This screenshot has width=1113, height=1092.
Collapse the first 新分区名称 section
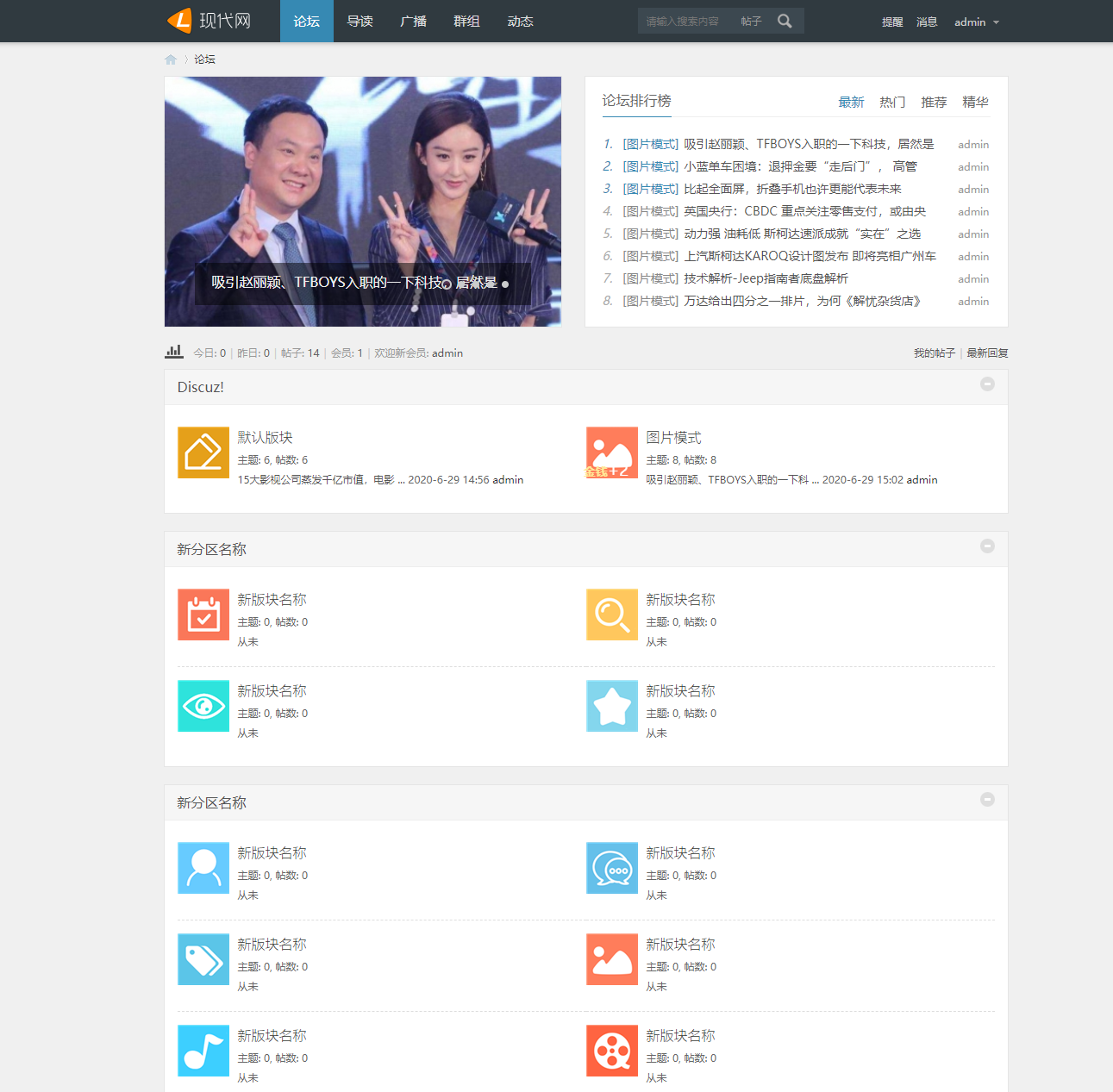pos(987,546)
